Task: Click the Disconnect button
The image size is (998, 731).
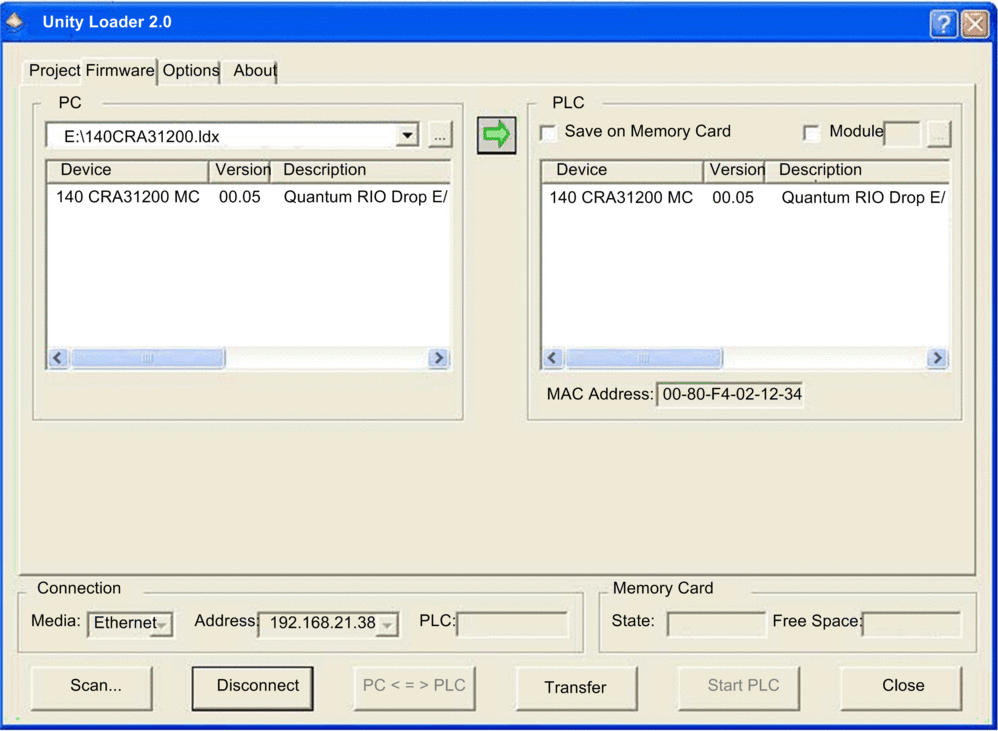Action: click(x=253, y=687)
